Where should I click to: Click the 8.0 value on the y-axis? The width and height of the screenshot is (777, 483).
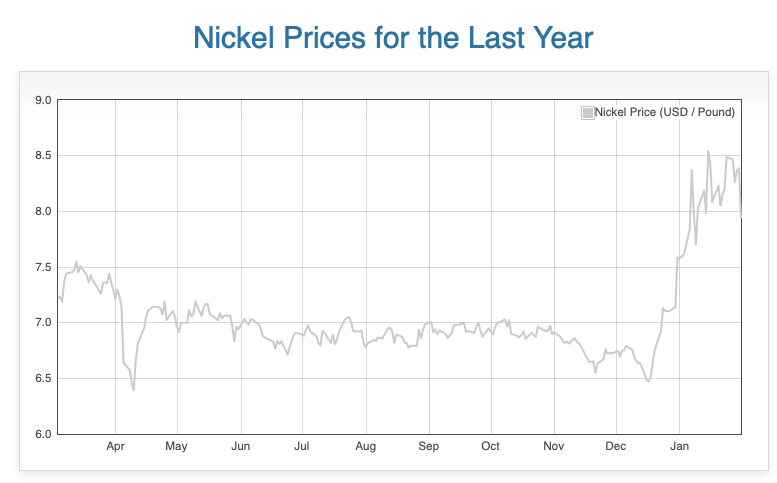42,212
